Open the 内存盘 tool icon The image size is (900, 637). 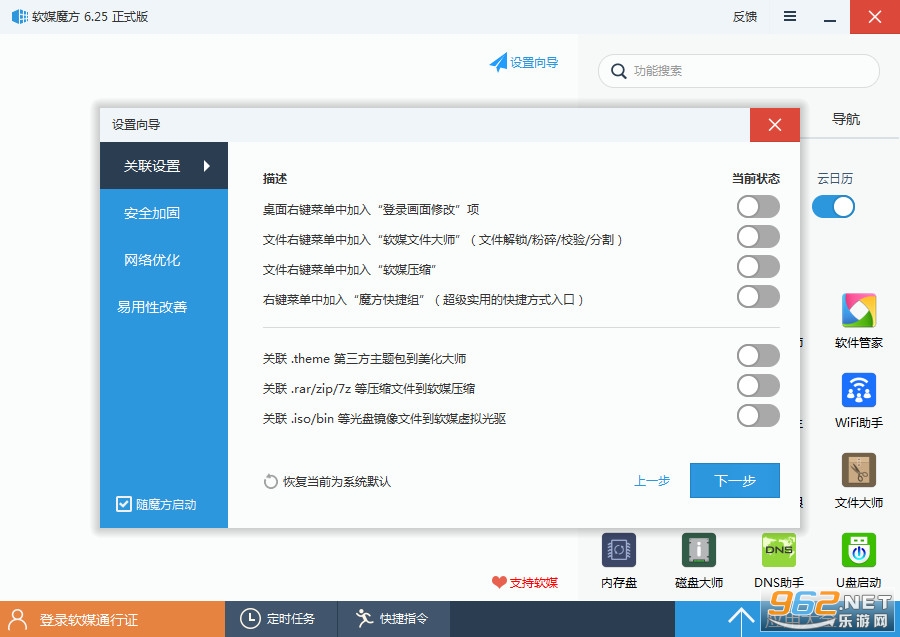pyautogui.click(x=619, y=550)
